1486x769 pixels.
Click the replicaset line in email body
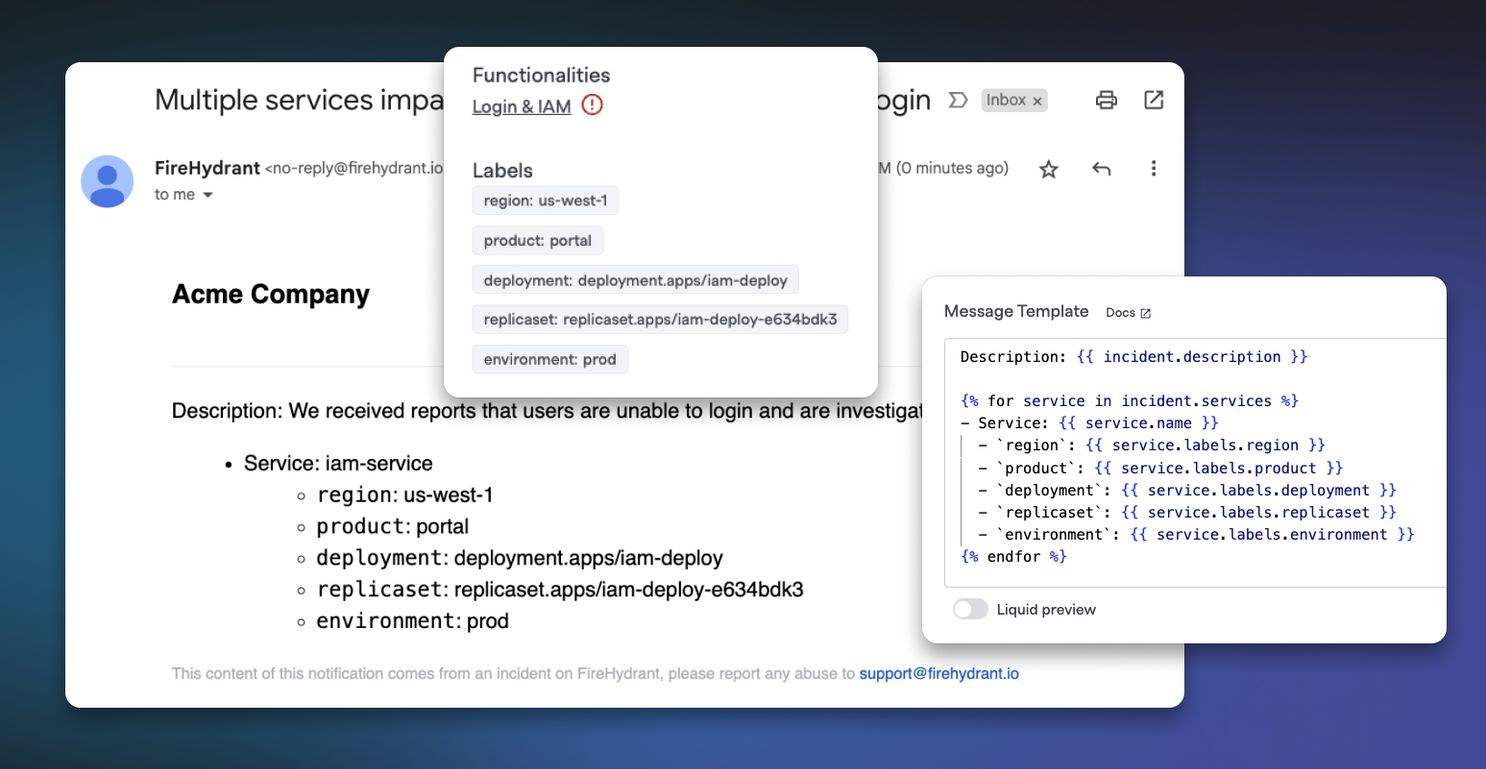559,589
